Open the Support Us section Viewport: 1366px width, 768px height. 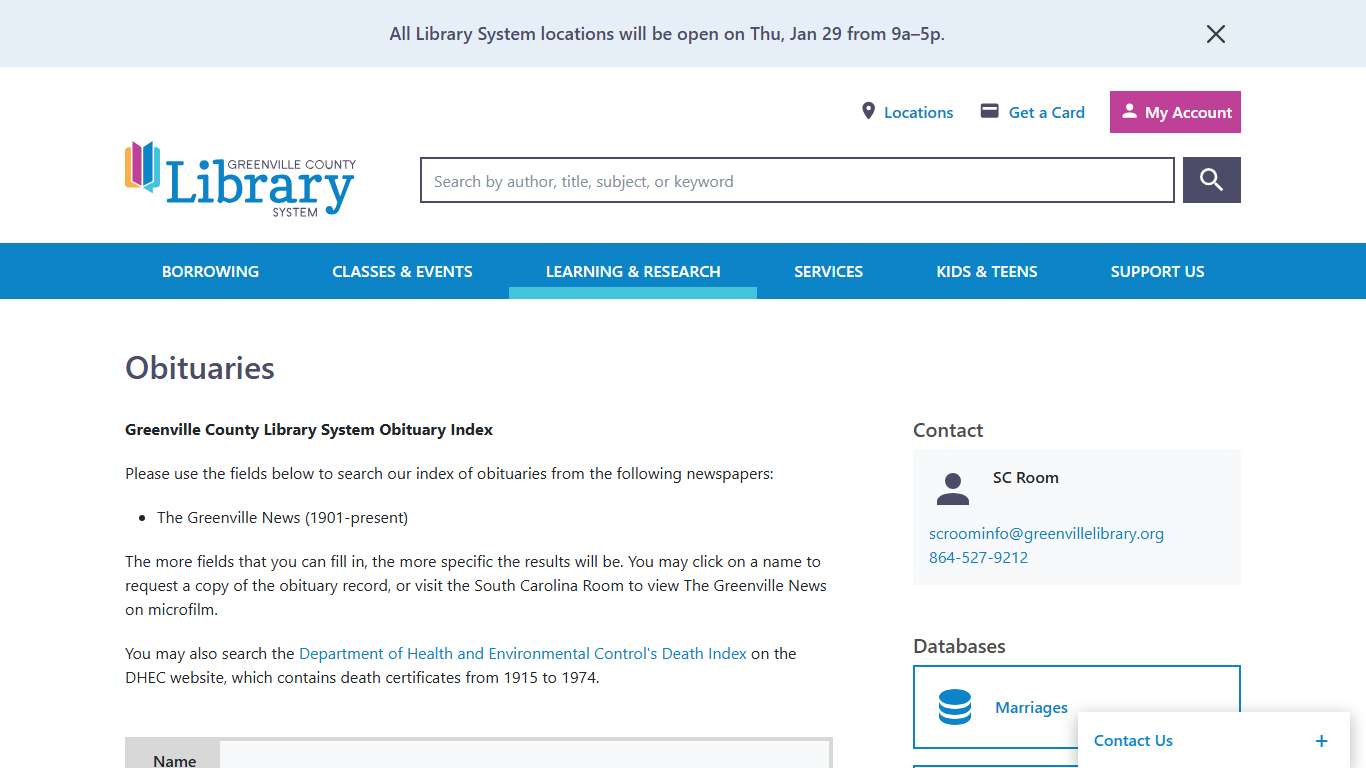click(x=1157, y=271)
